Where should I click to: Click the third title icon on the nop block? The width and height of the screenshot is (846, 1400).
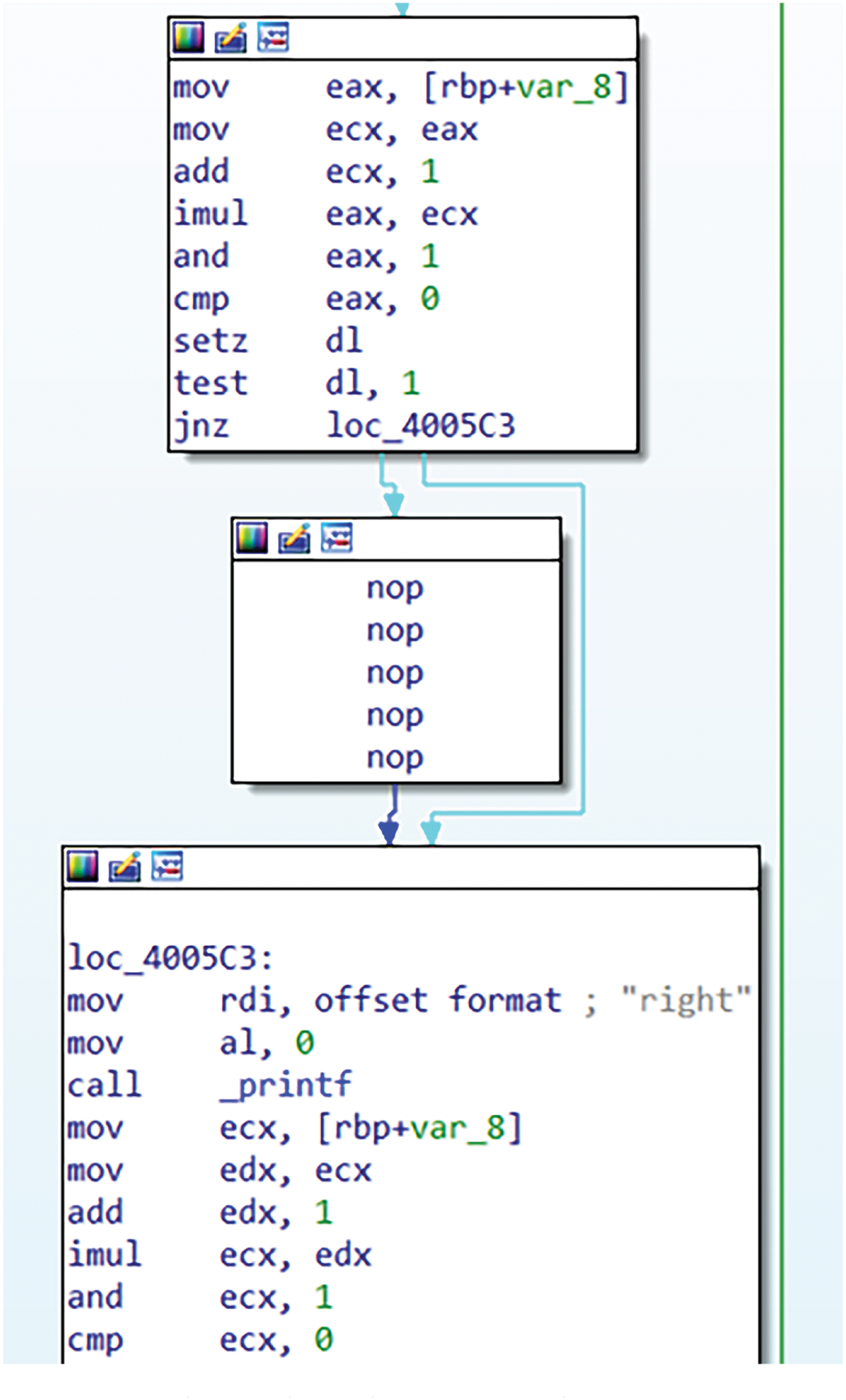click(x=336, y=539)
